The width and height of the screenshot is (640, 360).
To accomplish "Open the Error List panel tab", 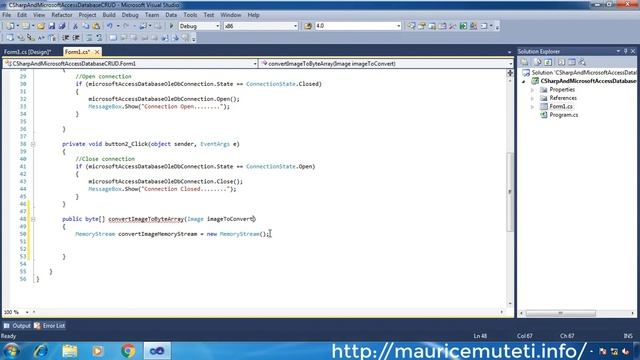I will click(49, 326).
